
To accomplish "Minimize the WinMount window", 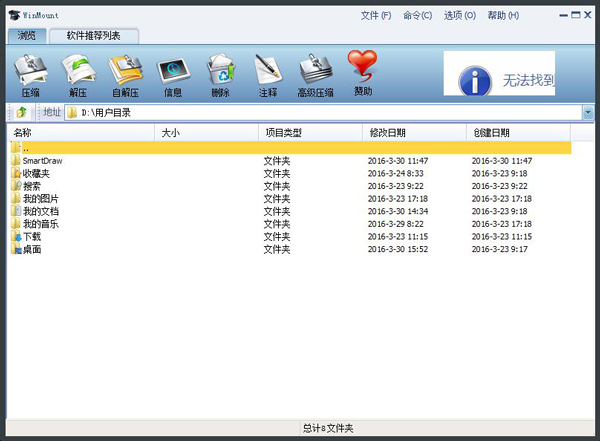I will click(x=563, y=15).
